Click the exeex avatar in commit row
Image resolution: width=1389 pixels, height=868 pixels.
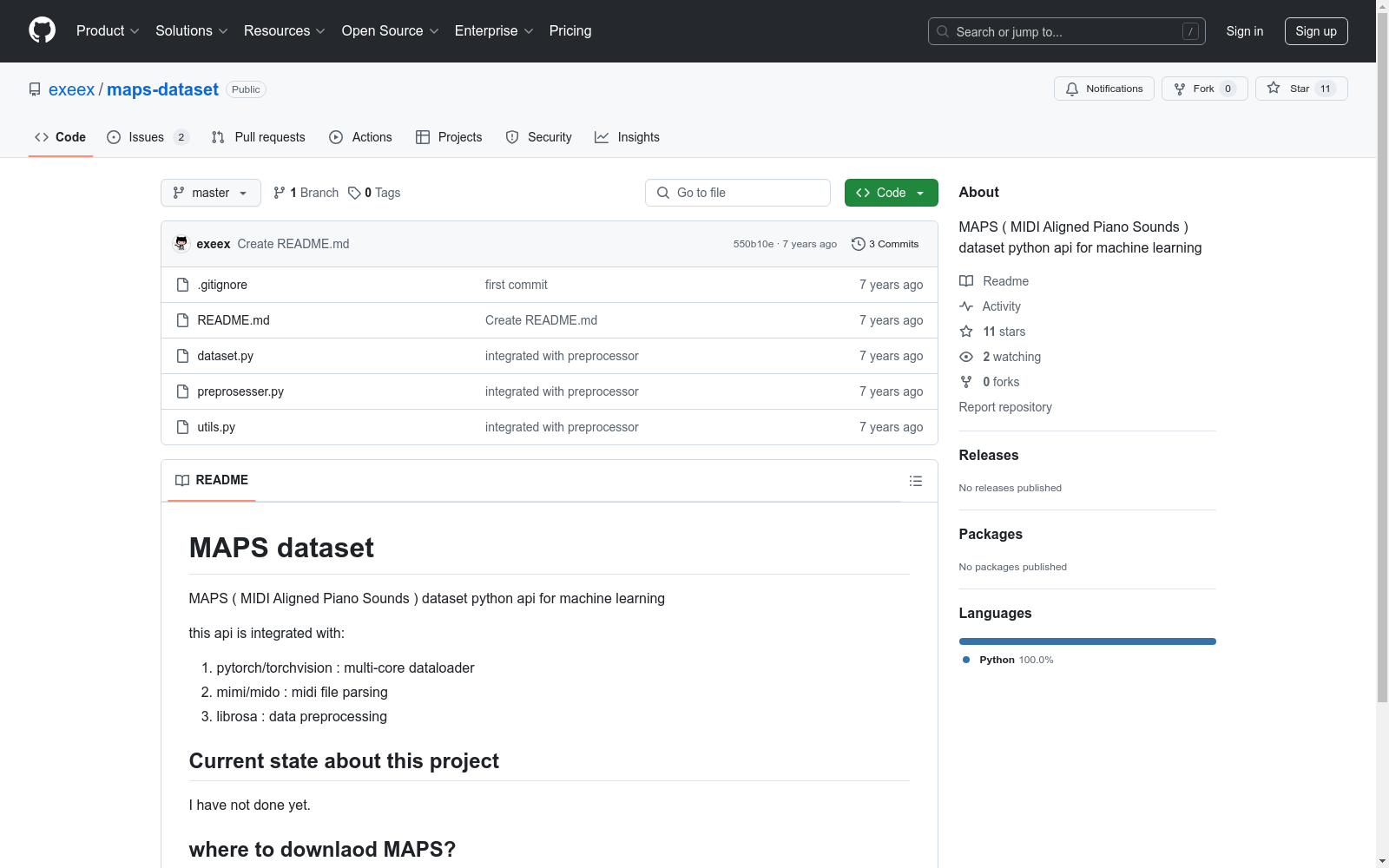181,244
